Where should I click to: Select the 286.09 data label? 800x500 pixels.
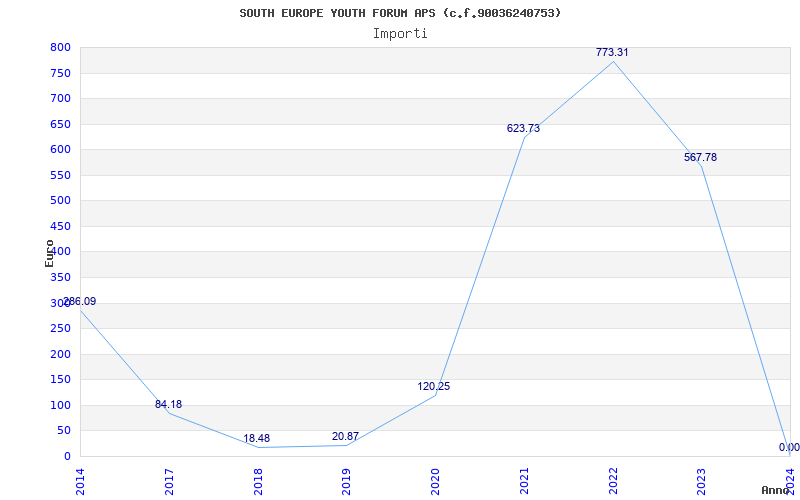(x=80, y=301)
